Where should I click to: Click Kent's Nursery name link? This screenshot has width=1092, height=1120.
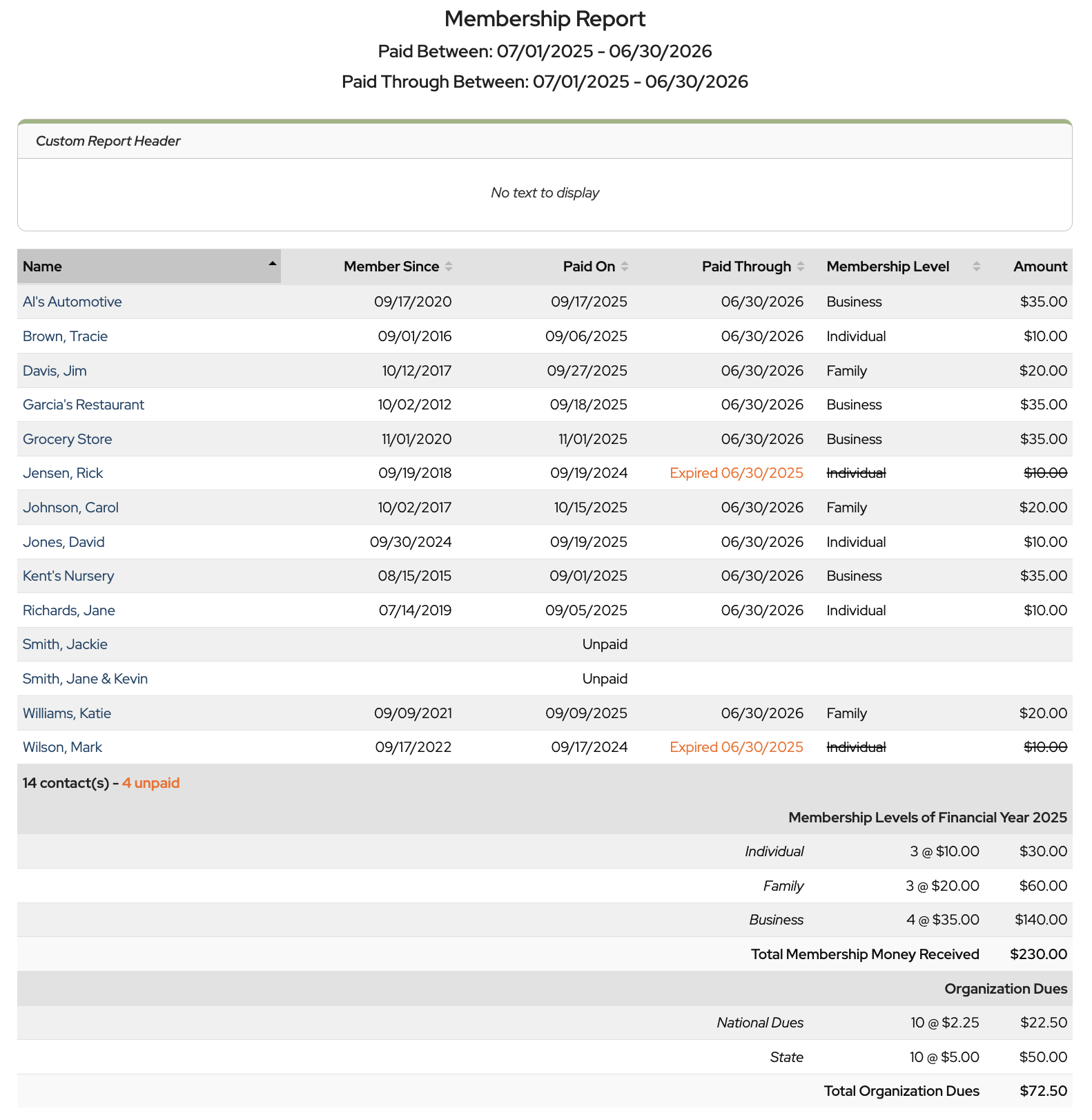(x=68, y=576)
